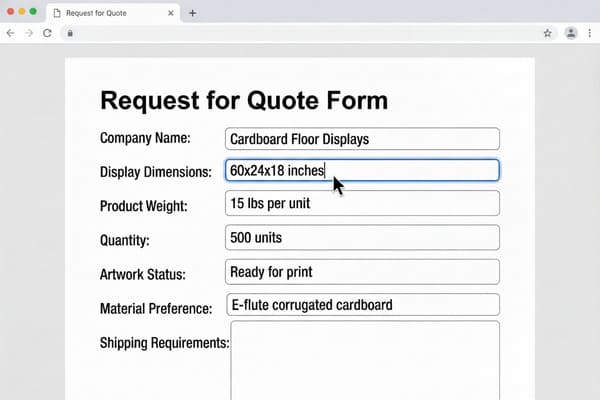600x400 pixels.
Task: Click the Artwork Status label
Action: click(x=143, y=274)
